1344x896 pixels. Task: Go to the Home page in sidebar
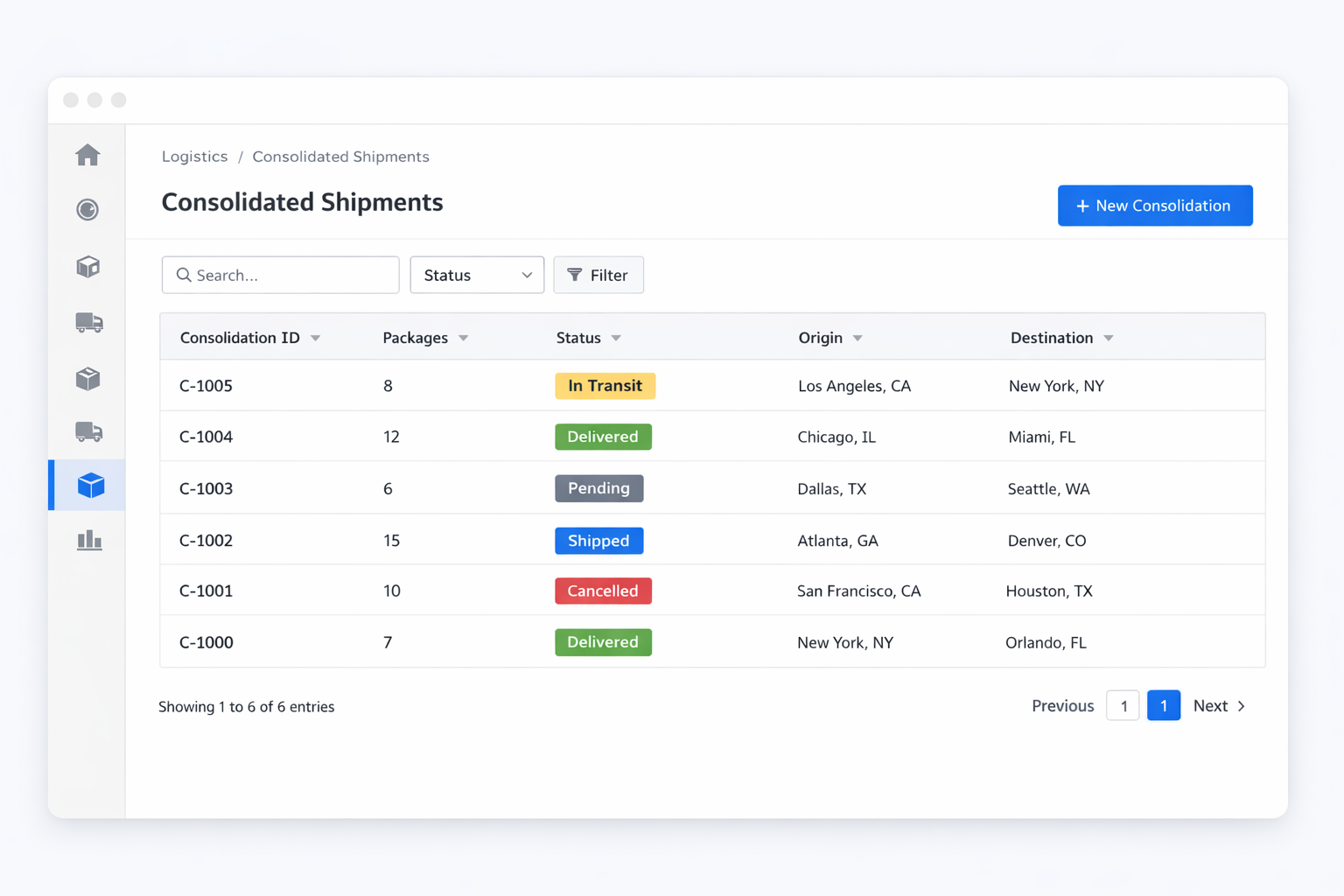coord(87,155)
